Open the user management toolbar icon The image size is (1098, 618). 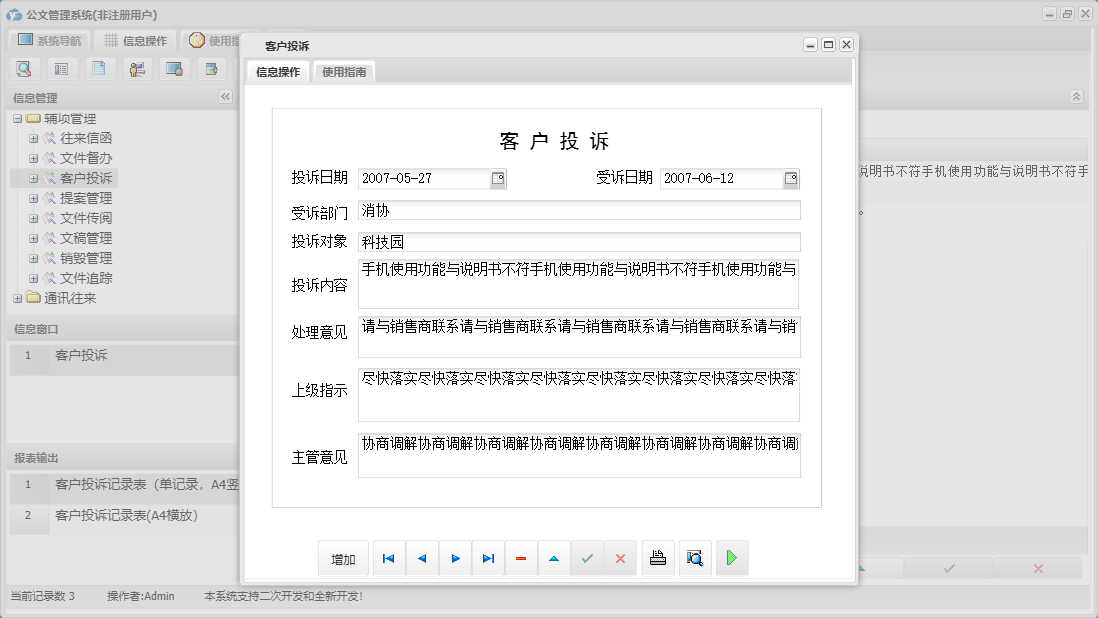tap(136, 68)
